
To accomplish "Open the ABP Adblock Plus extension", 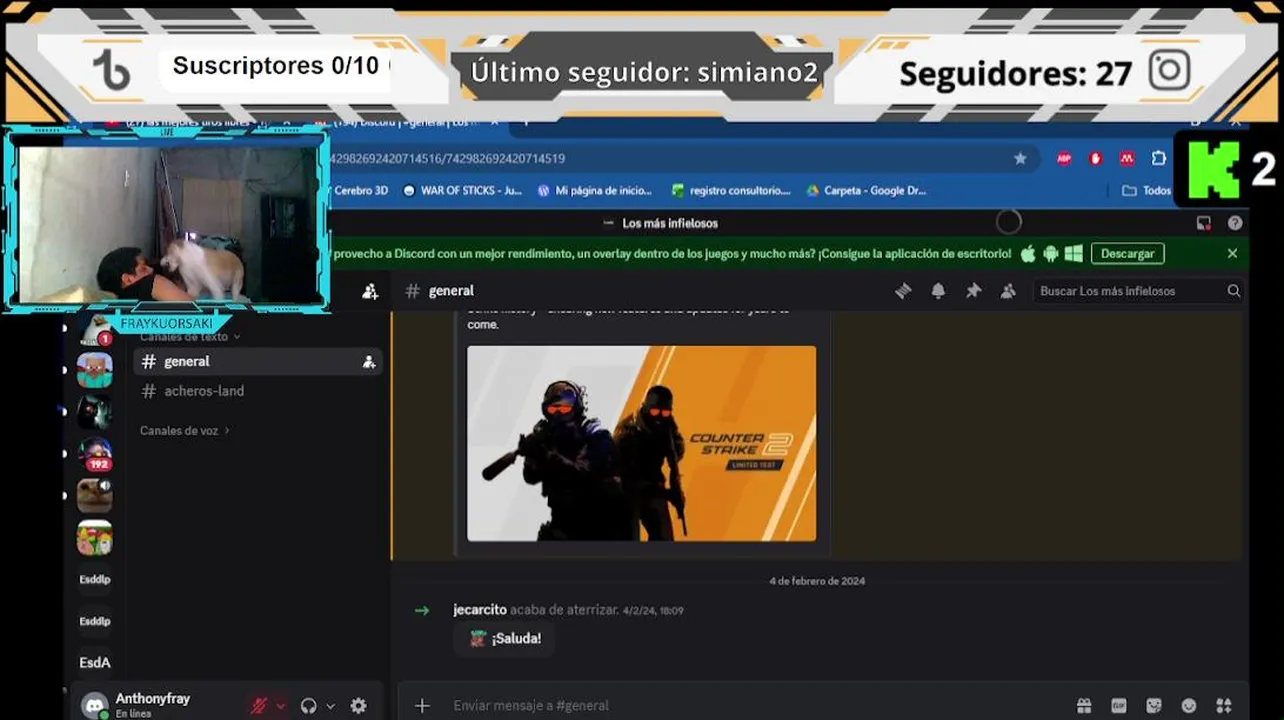I will click(1064, 158).
